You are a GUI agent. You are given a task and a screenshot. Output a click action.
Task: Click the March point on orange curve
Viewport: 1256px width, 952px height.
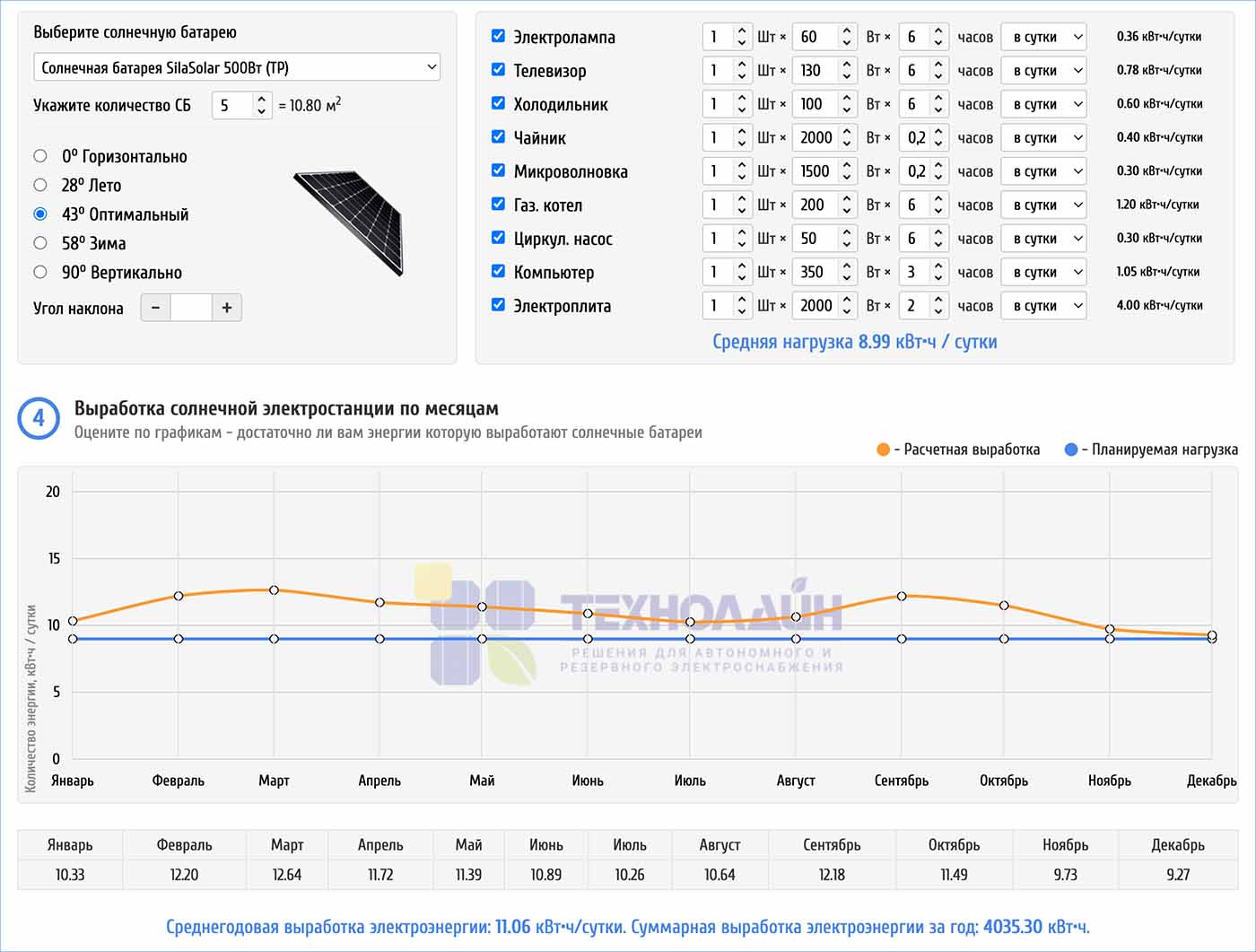274,590
